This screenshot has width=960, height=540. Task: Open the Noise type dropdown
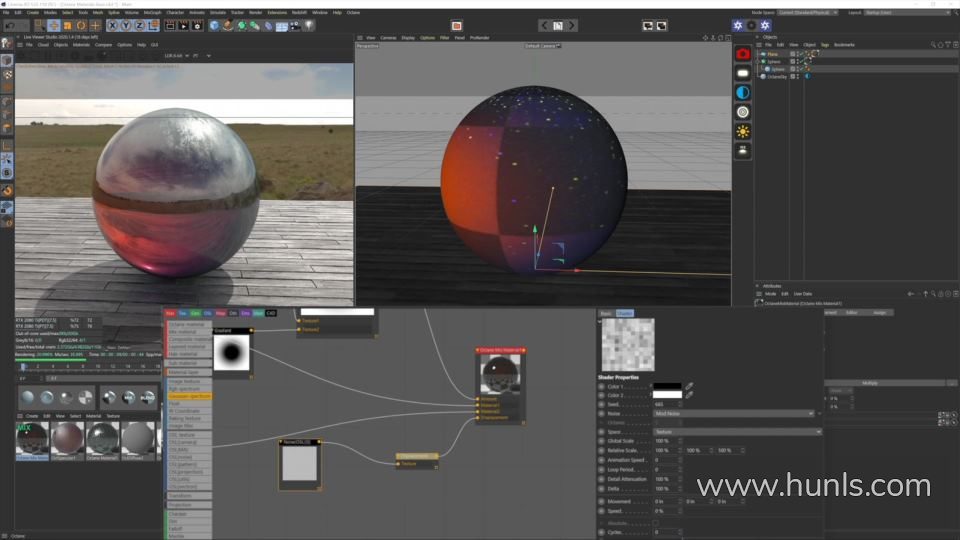tap(733, 413)
